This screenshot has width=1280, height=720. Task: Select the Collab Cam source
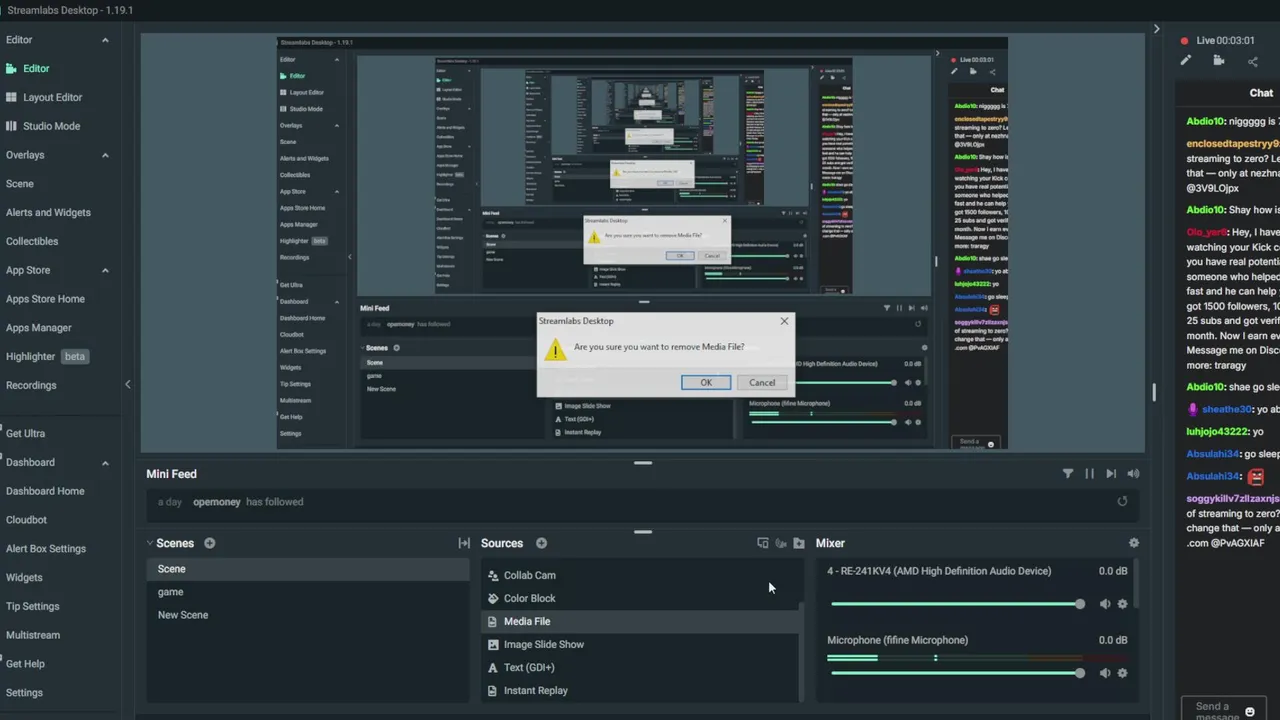tap(640, 575)
